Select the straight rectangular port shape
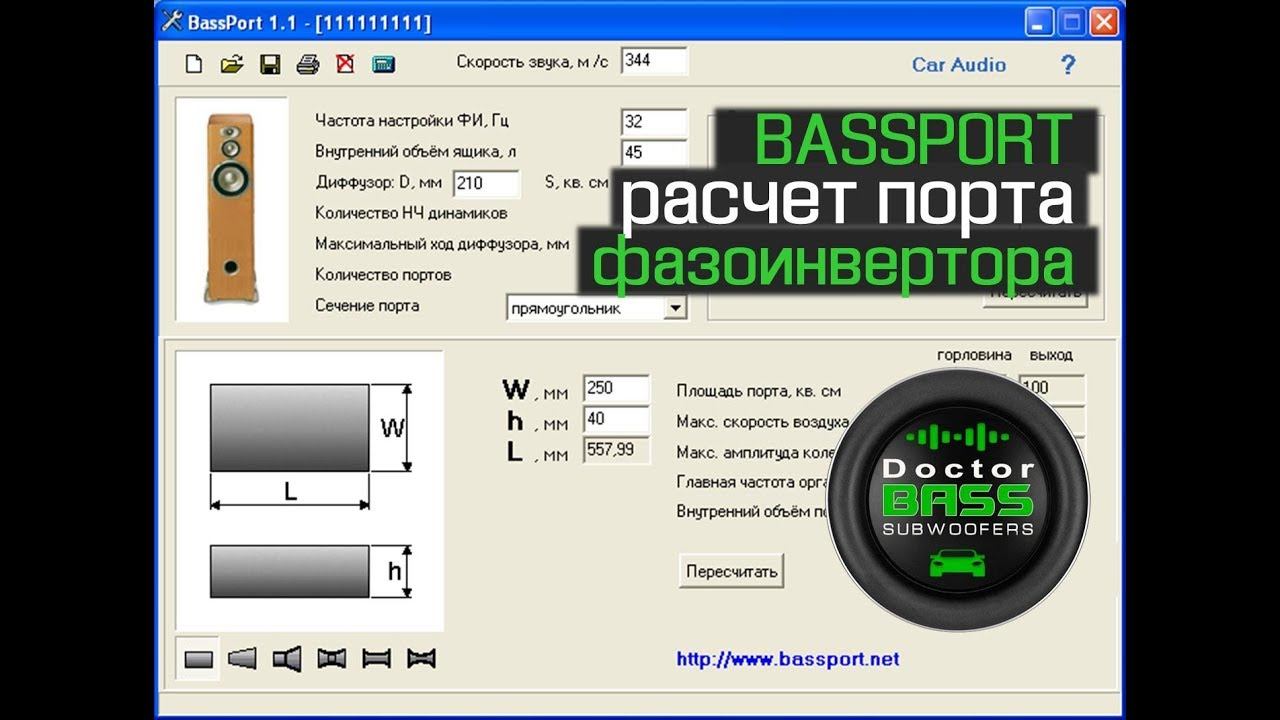This screenshot has width=1280, height=720. tap(199, 659)
